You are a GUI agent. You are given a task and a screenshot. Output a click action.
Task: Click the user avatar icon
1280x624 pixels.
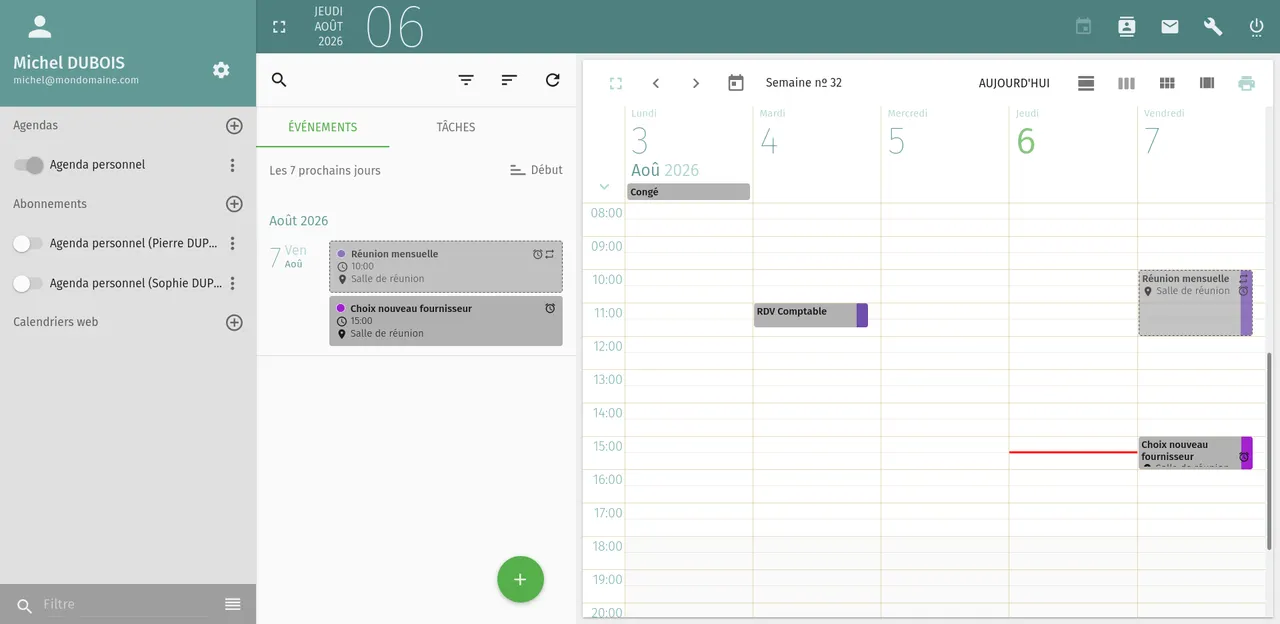(x=39, y=27)
